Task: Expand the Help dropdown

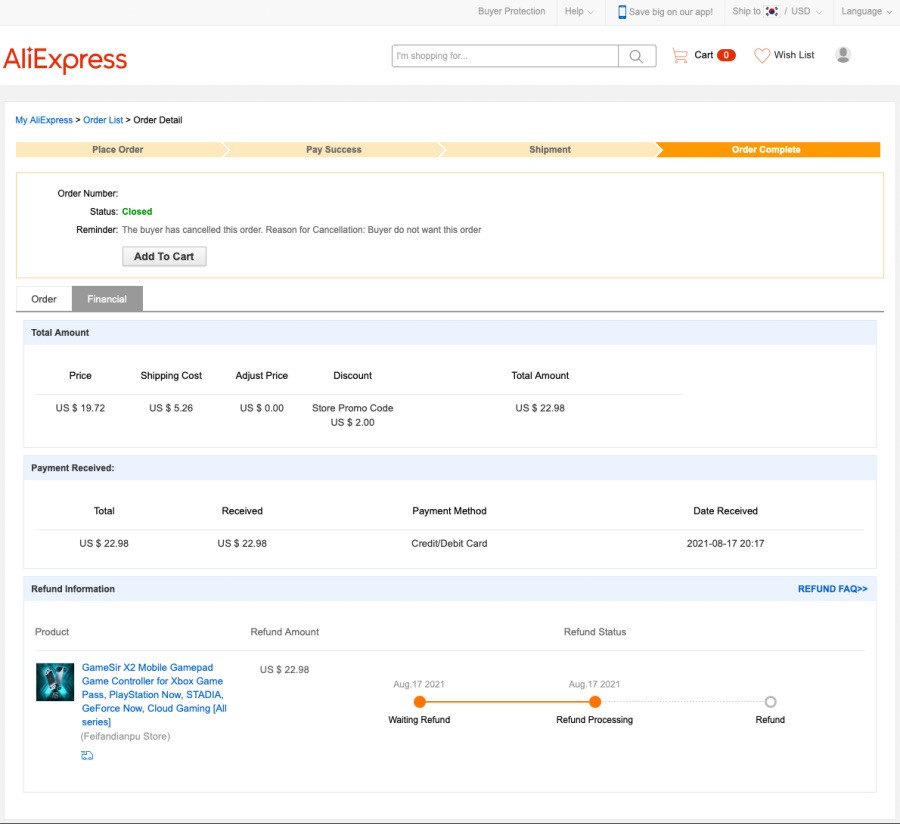Action: click(x=579, y=11)
